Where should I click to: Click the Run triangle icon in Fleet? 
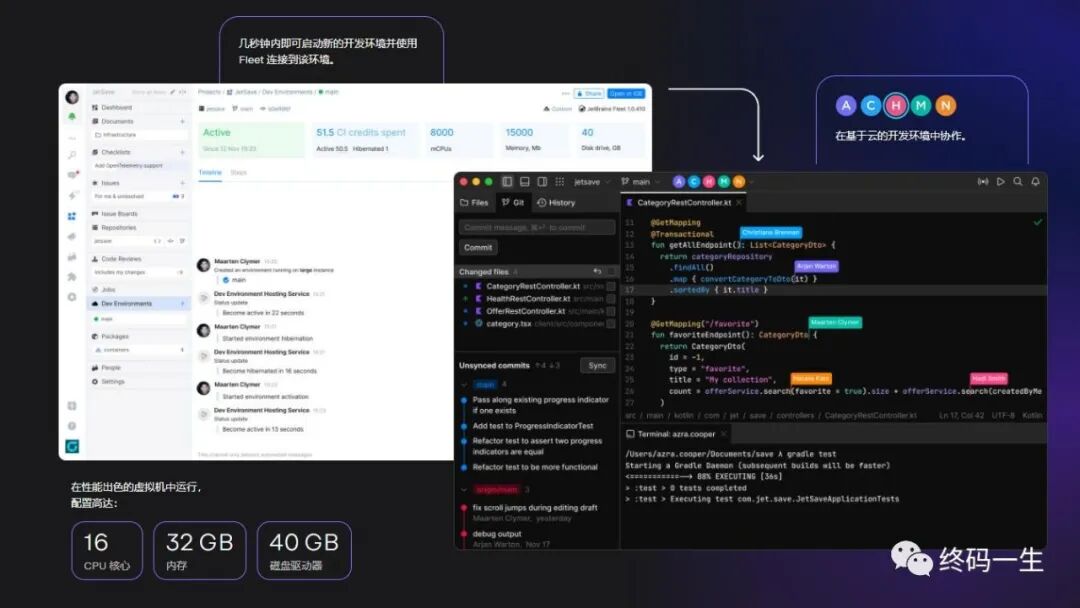[x=1001, y=182]
